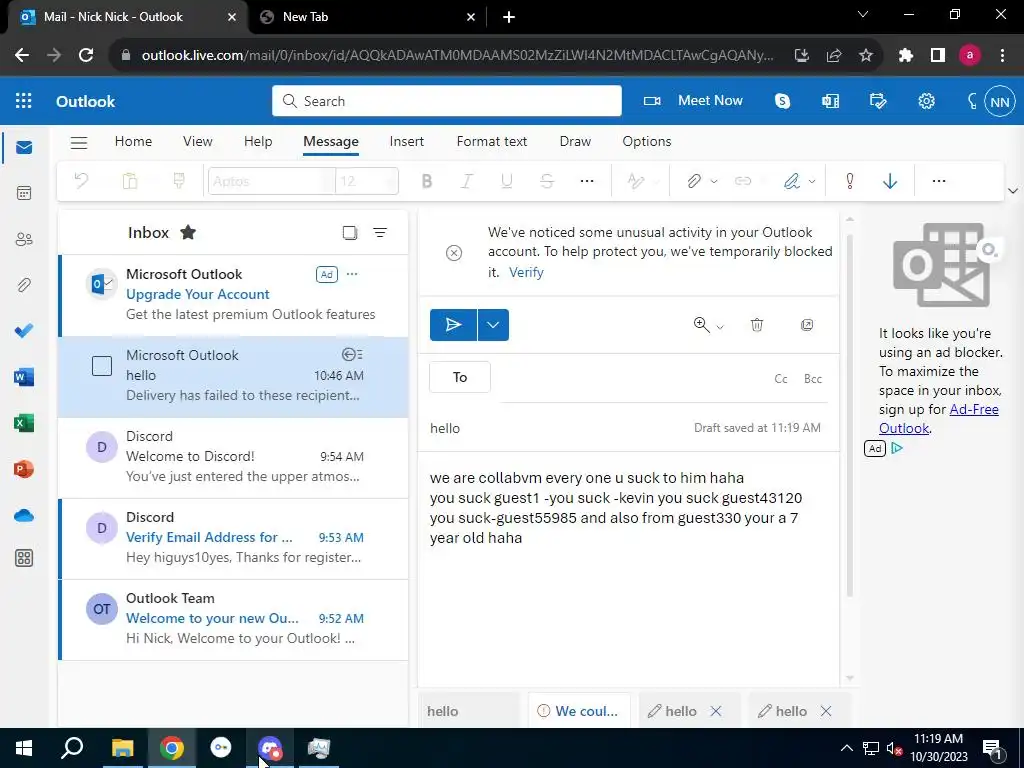Launch PowerPoint from the sidebar
Image resolution: width=1024 pixels, height=768 pixels.
[24, 469]
